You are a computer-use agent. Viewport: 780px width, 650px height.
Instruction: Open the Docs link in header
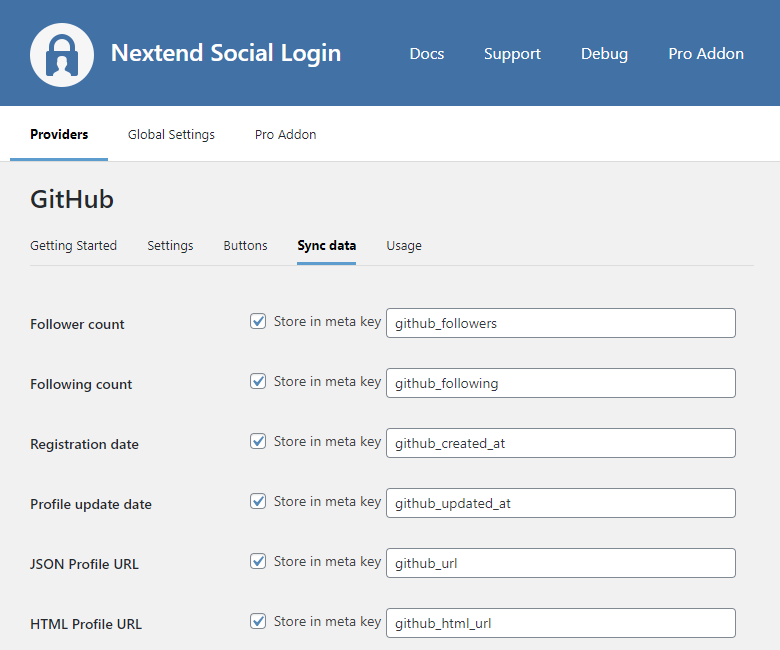tap(427, 54)
